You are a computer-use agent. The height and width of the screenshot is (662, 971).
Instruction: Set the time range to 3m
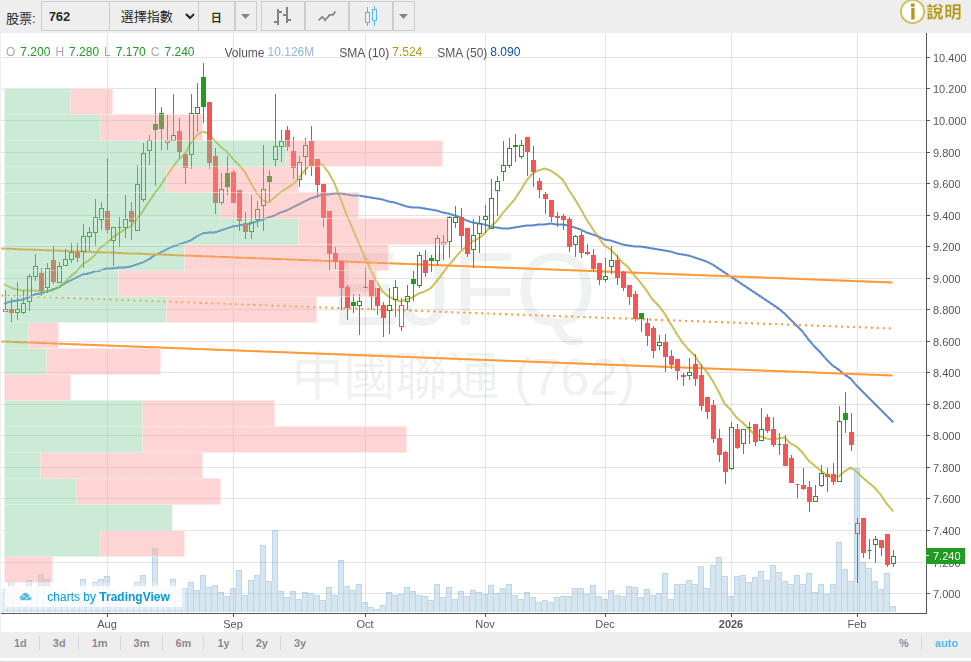pyautogui.click(x=141, y=643)
